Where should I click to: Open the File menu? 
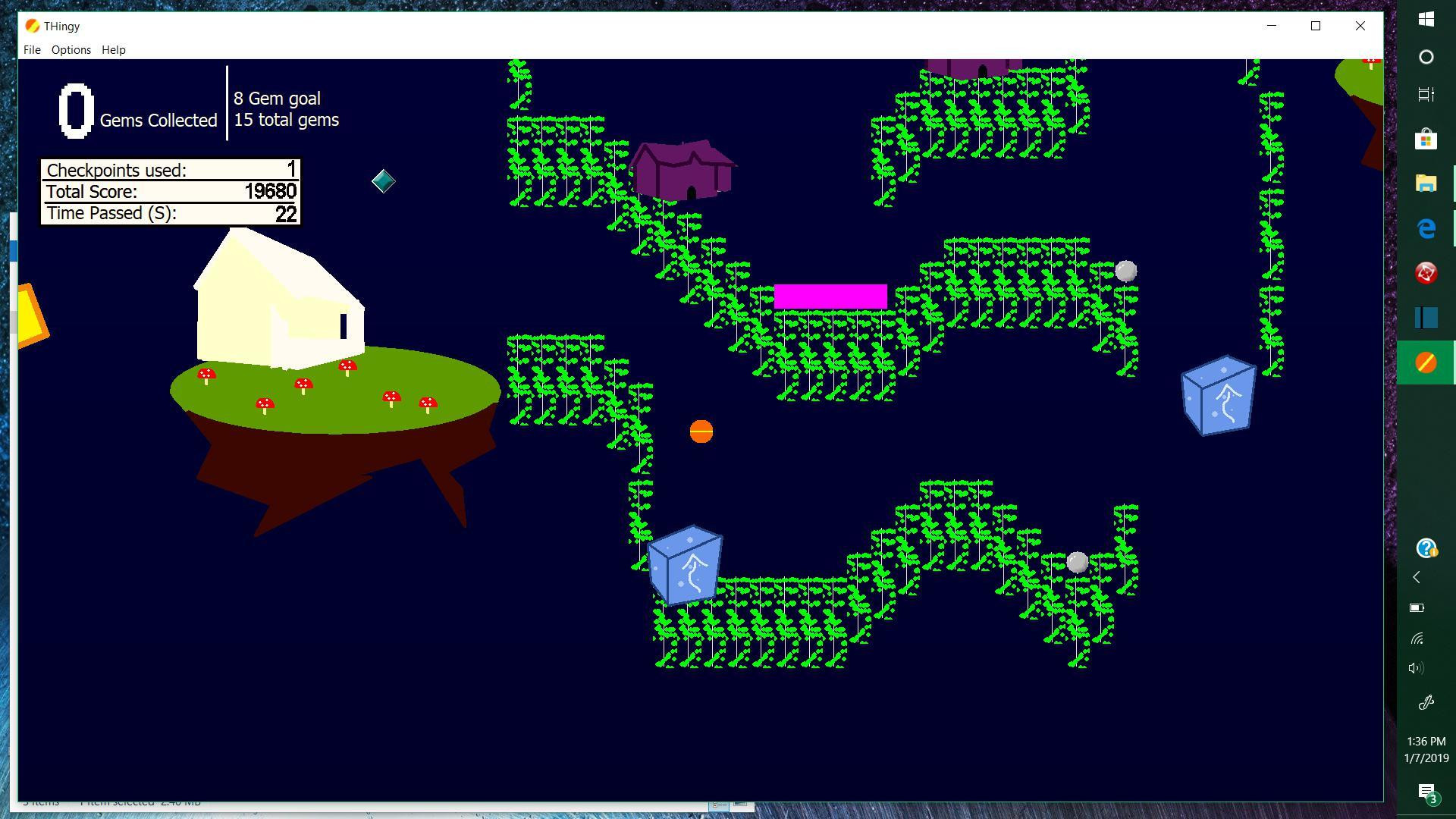(x=32, y=50)
